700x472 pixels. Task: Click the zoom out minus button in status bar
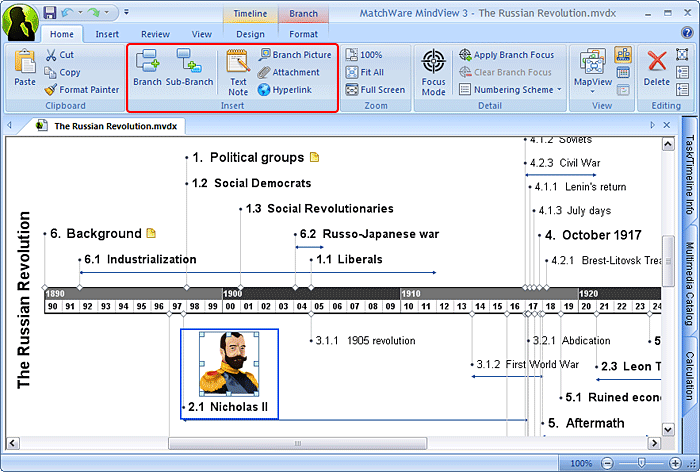pyautogui.click(x=607, y=463)
